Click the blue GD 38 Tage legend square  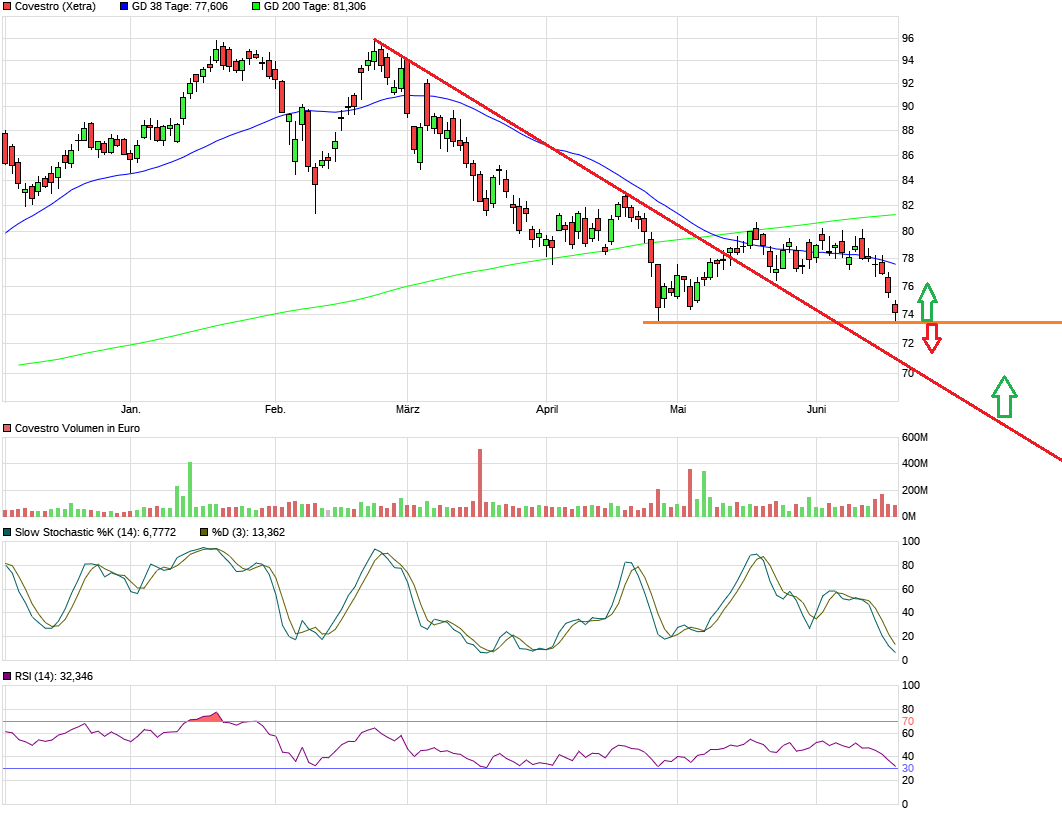click(x=124, y=6)
